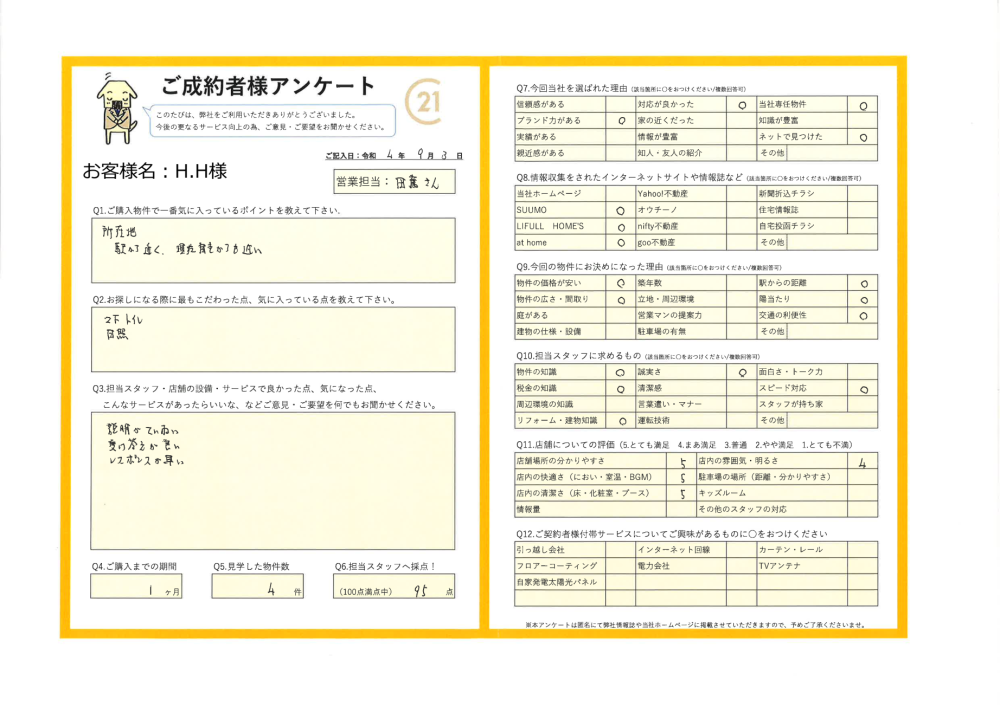Click the お客様名 H.H様 label

point(155,172)
